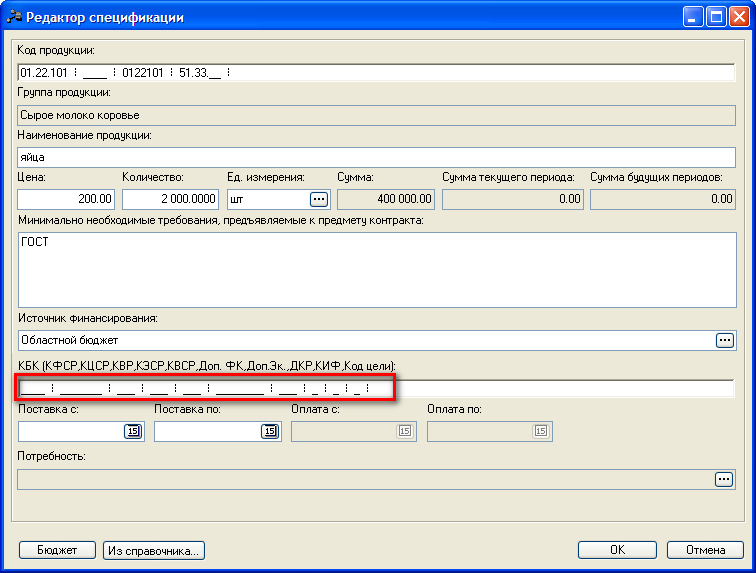
Task: Click the calendar icon in "Оплата по"
Action: [540, 431]
